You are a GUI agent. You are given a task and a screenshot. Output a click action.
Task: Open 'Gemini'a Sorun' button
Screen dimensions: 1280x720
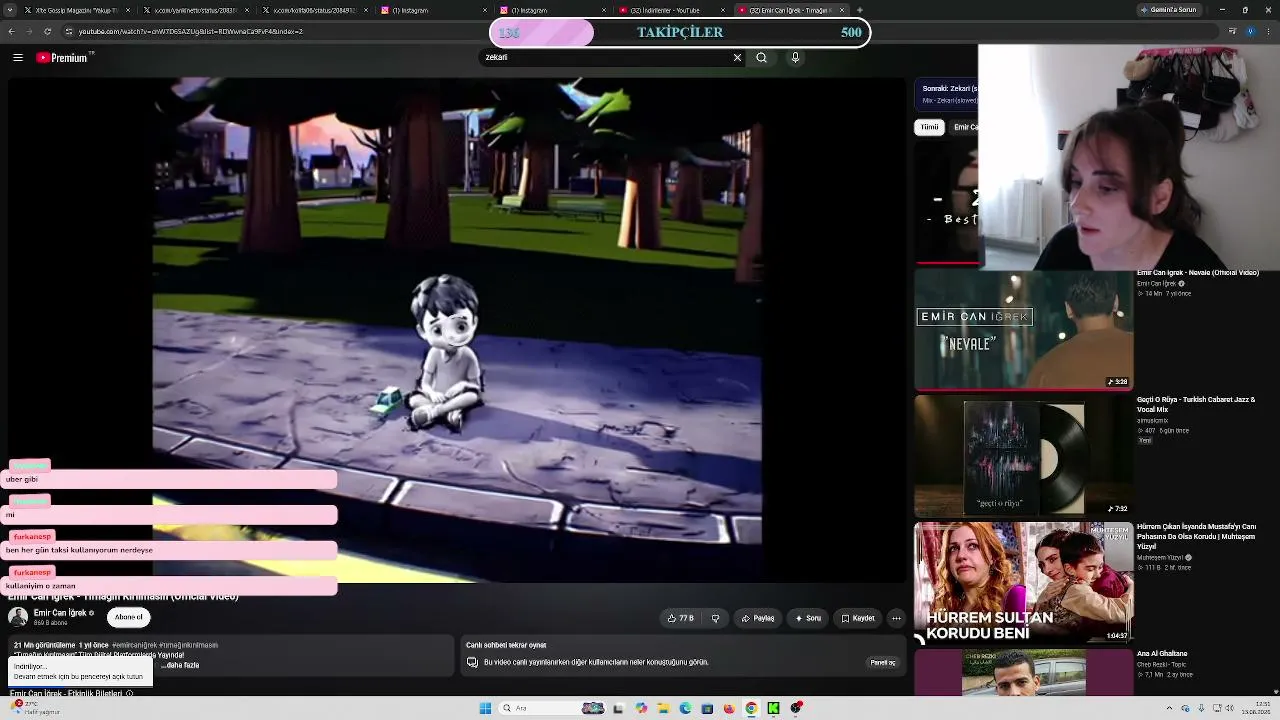coord(1168,10)
